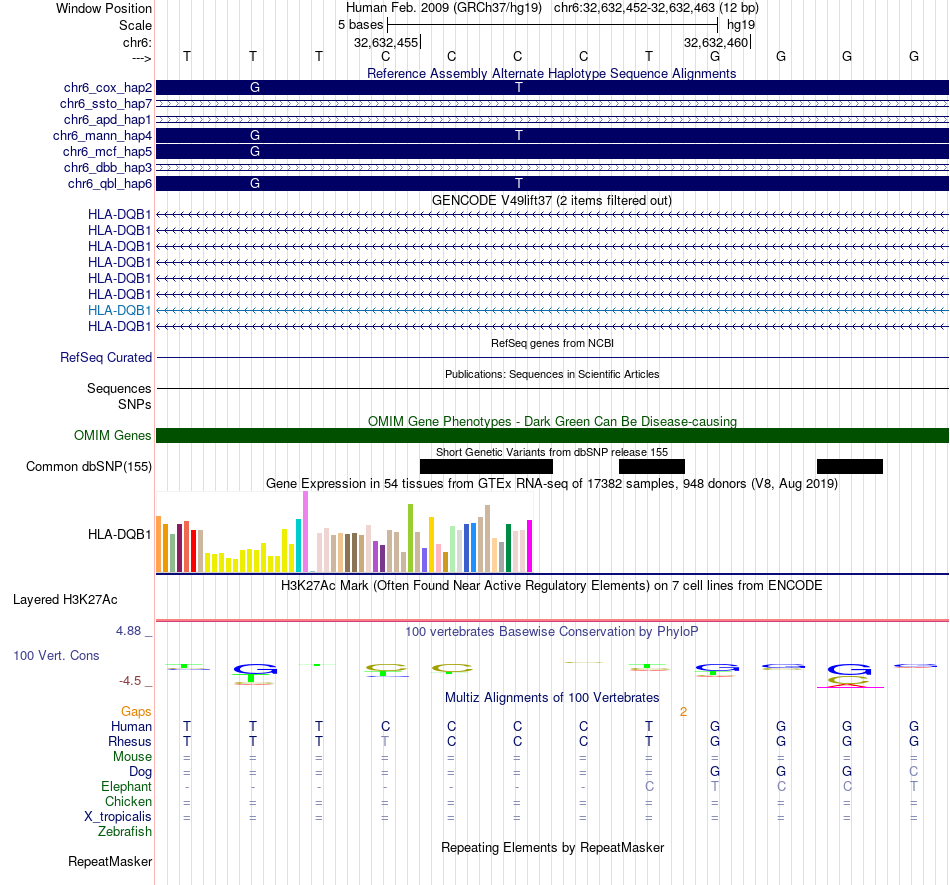950x885 pixels.
Task: Click the Zebrafish species label
Action: tap(125, 832)
